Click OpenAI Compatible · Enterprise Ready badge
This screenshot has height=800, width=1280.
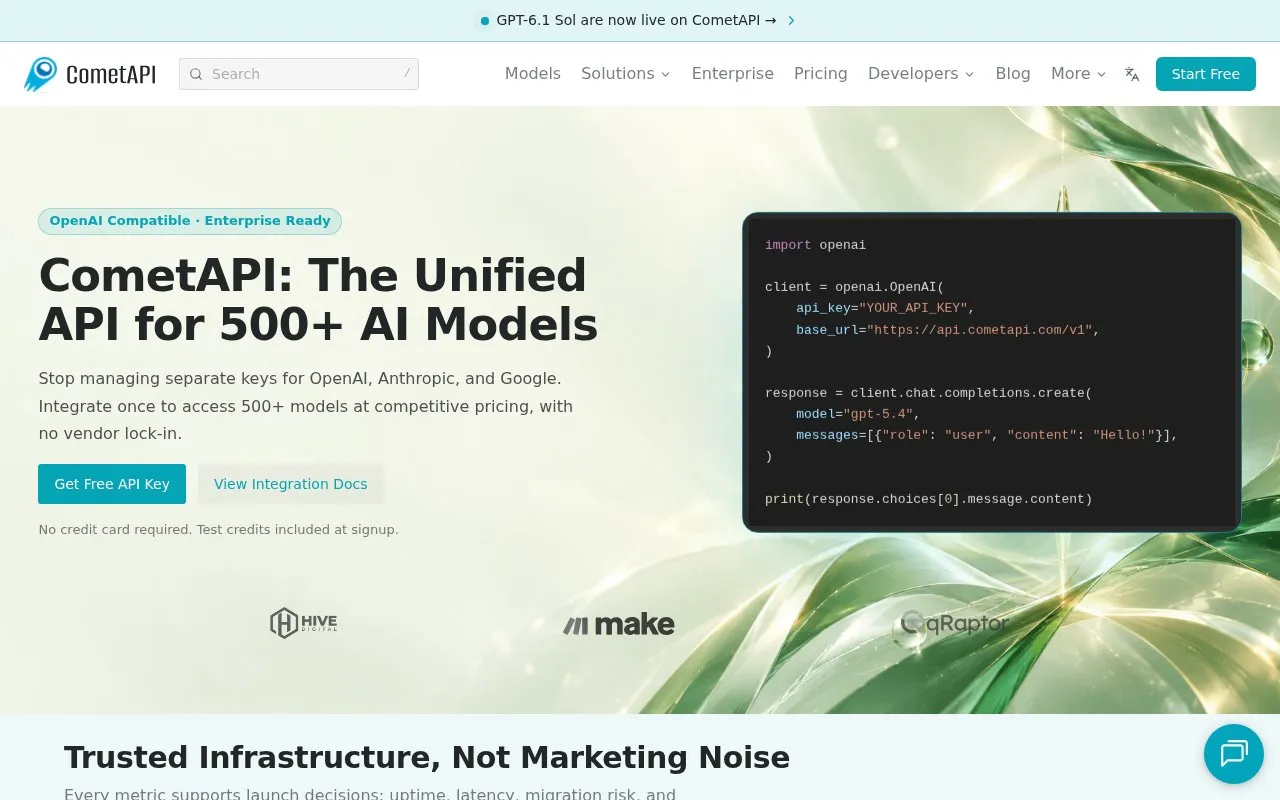(190, 221)
